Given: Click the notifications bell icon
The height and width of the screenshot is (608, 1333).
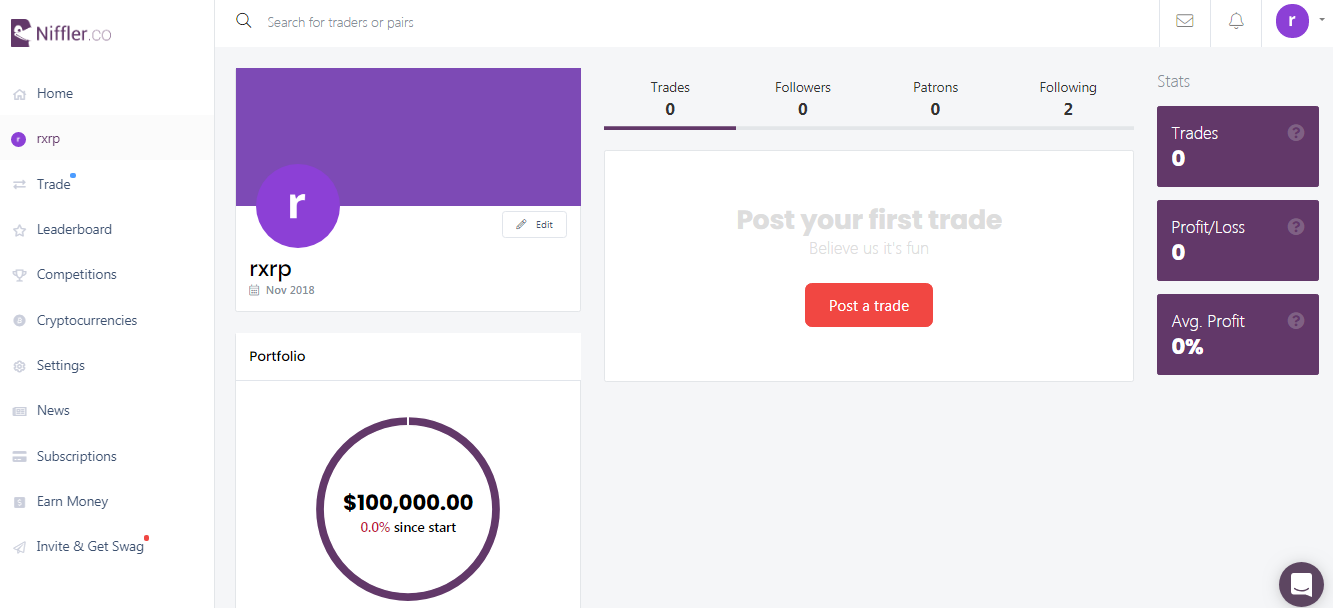Looking at the screenshot, I should pos(1236,21).
